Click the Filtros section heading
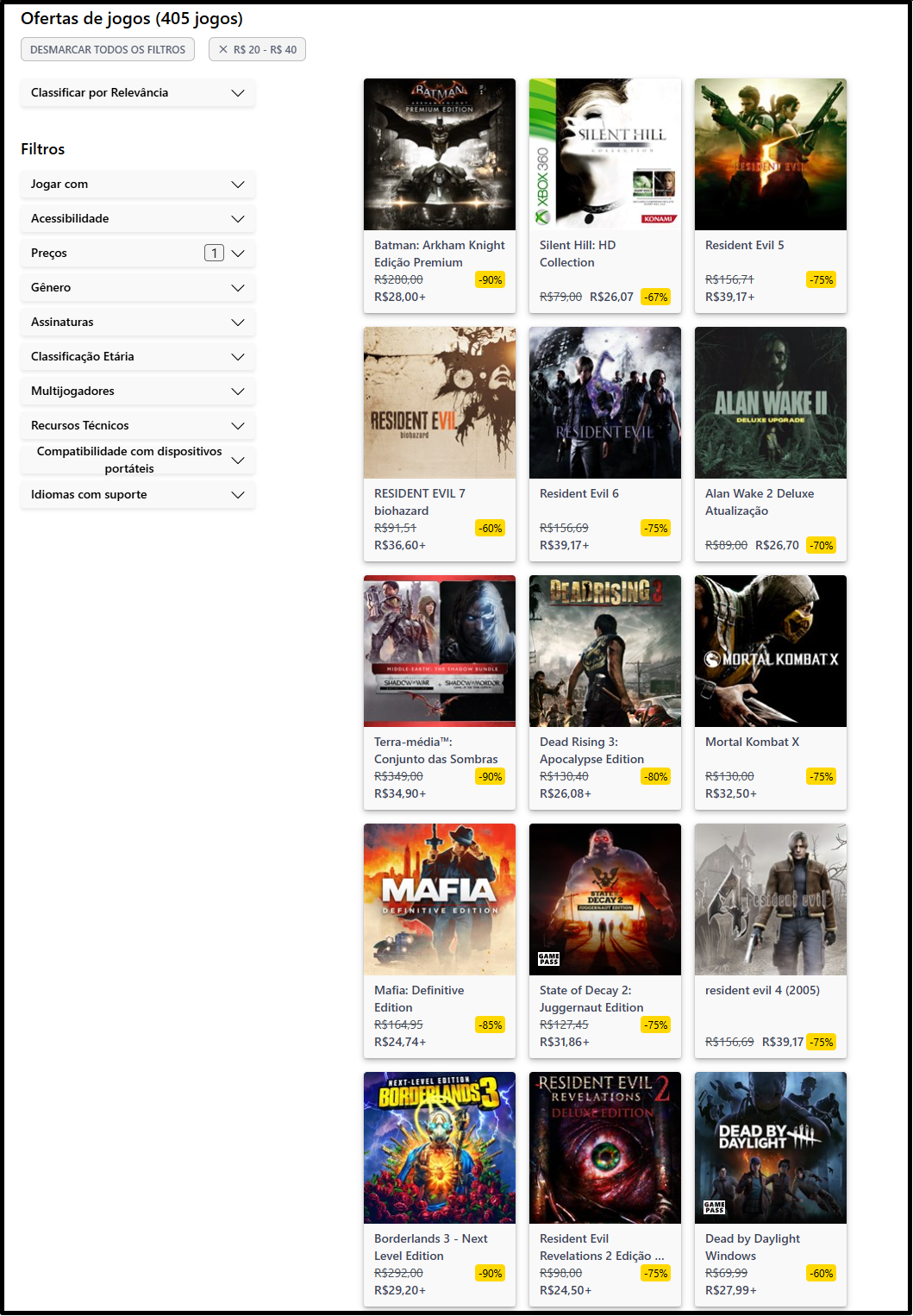 point(43,149)
